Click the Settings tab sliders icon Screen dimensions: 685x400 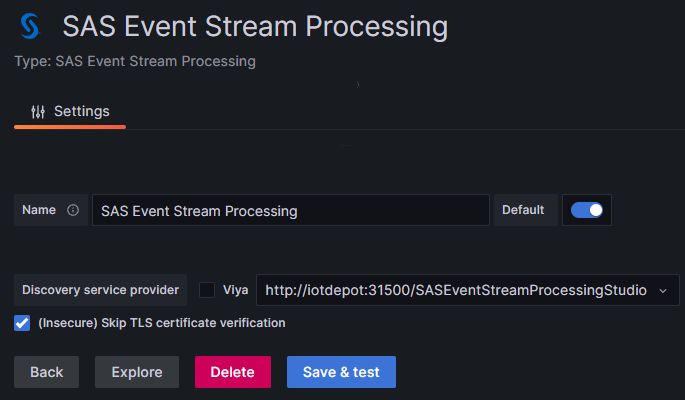pyautogui.click(x=38, y=112)
